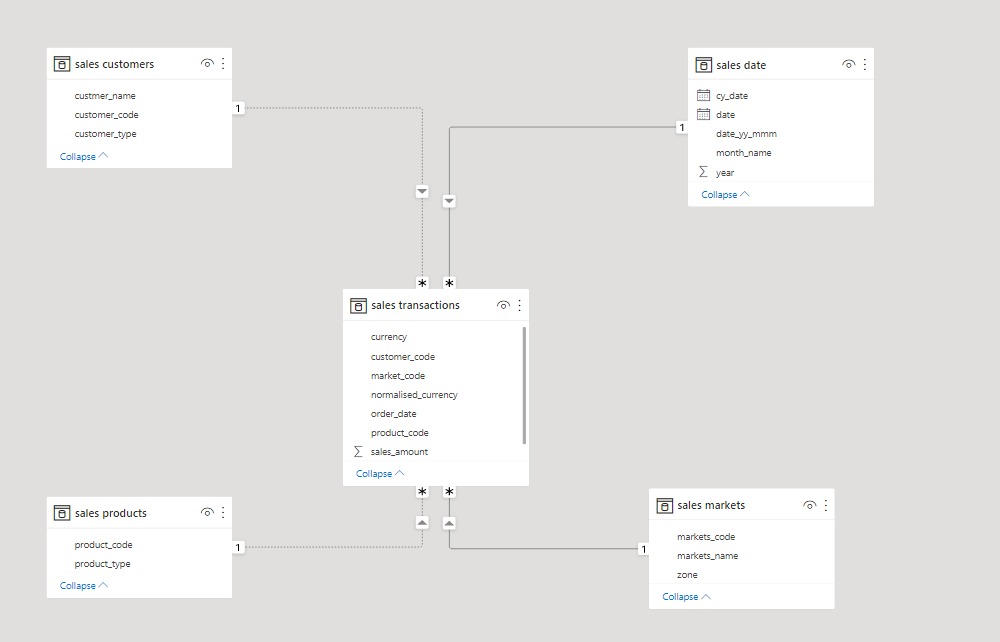Select the year field name in sales date
Image resolution: width=1000 pixels, height=642 pixels.
click(724, 173)
